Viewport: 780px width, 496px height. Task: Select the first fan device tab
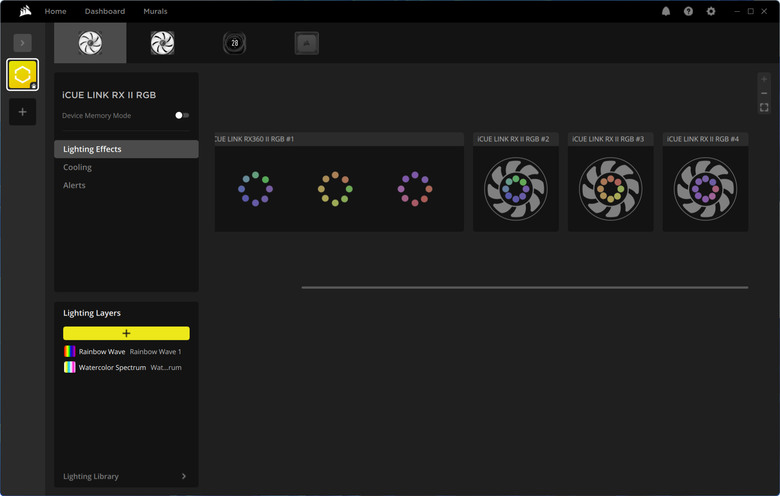pos(90,43)
